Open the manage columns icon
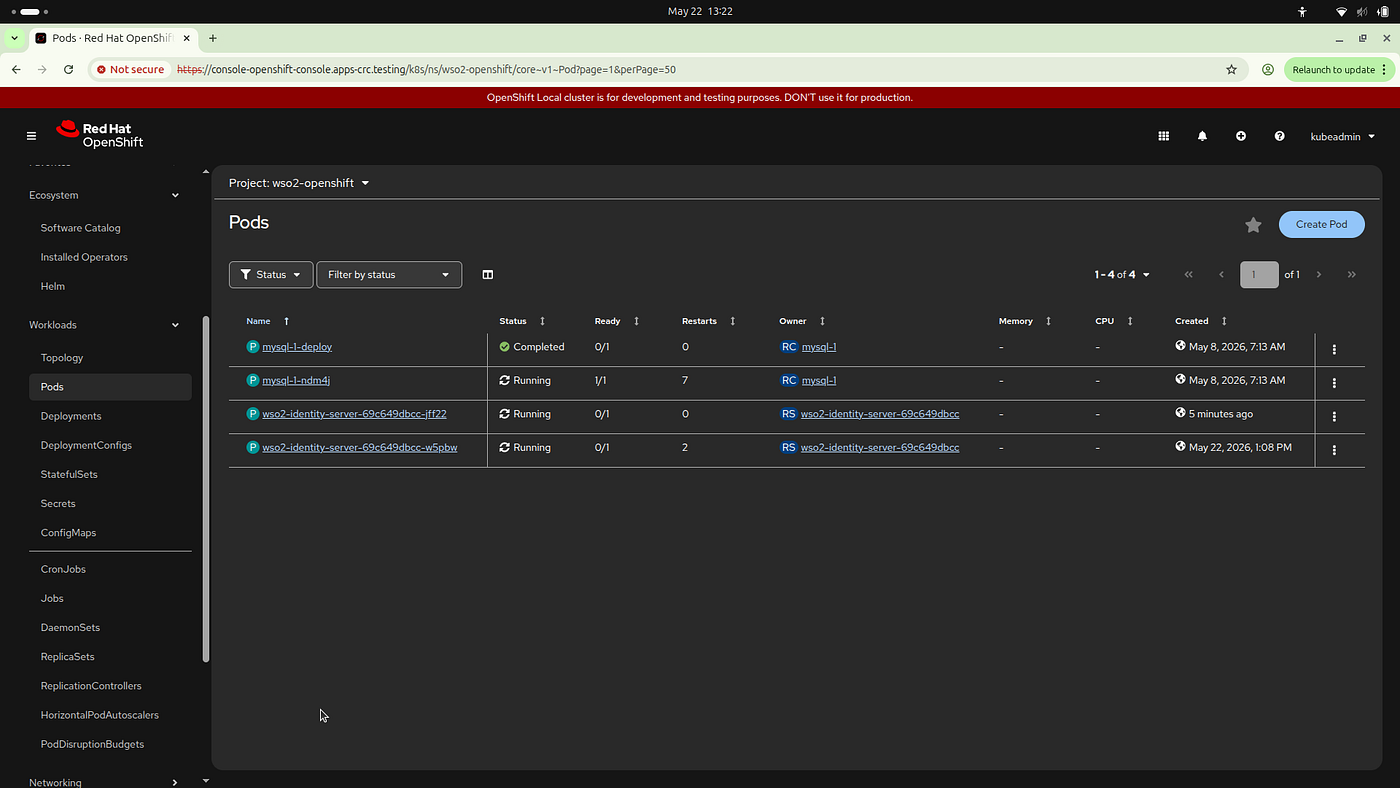The image size is (1400, 788). [488, 274]
